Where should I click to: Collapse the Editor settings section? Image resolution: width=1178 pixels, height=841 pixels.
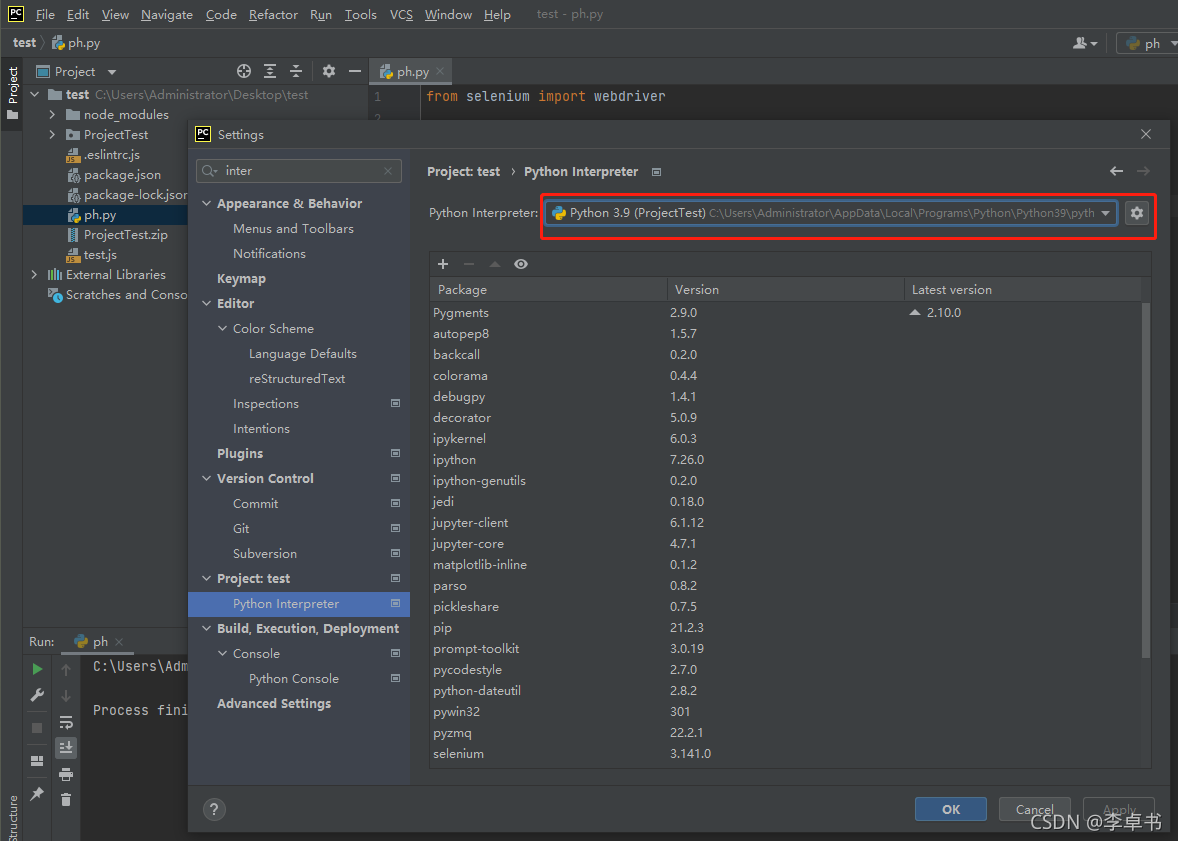pos(207,304)
